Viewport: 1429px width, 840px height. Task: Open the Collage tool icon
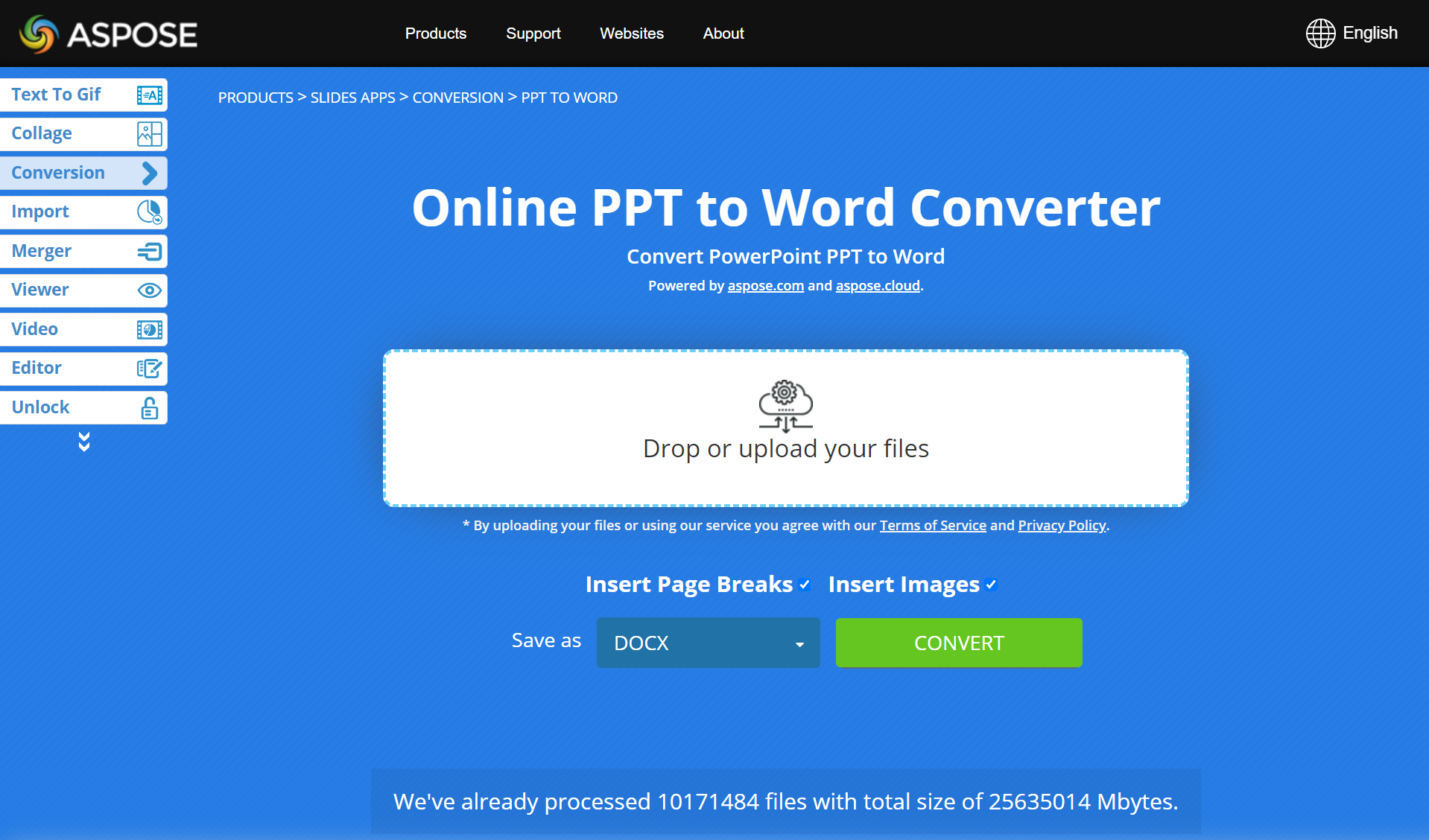tap(149, 134)
